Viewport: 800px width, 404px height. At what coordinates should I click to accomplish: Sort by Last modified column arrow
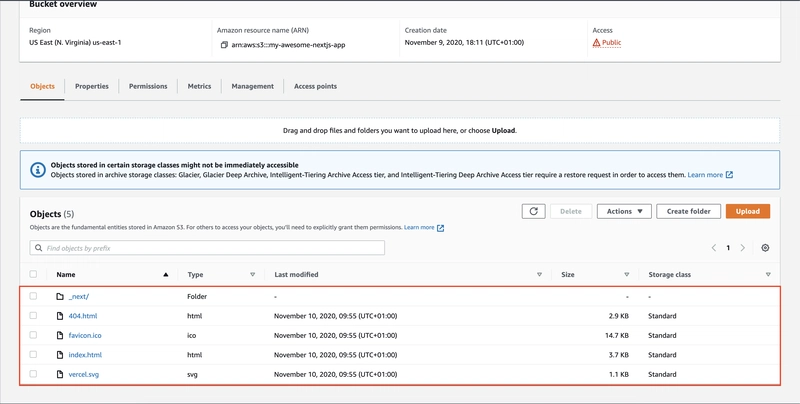pos(539,275)
